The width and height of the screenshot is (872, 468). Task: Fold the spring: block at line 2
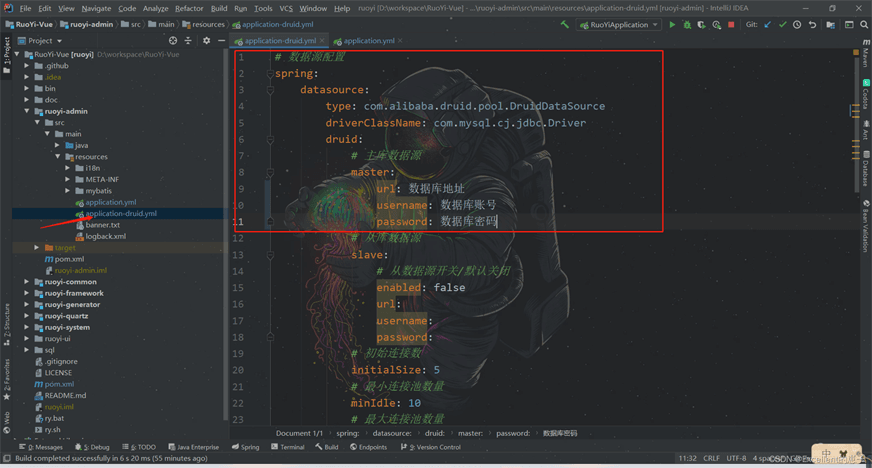tap(270, 73)
